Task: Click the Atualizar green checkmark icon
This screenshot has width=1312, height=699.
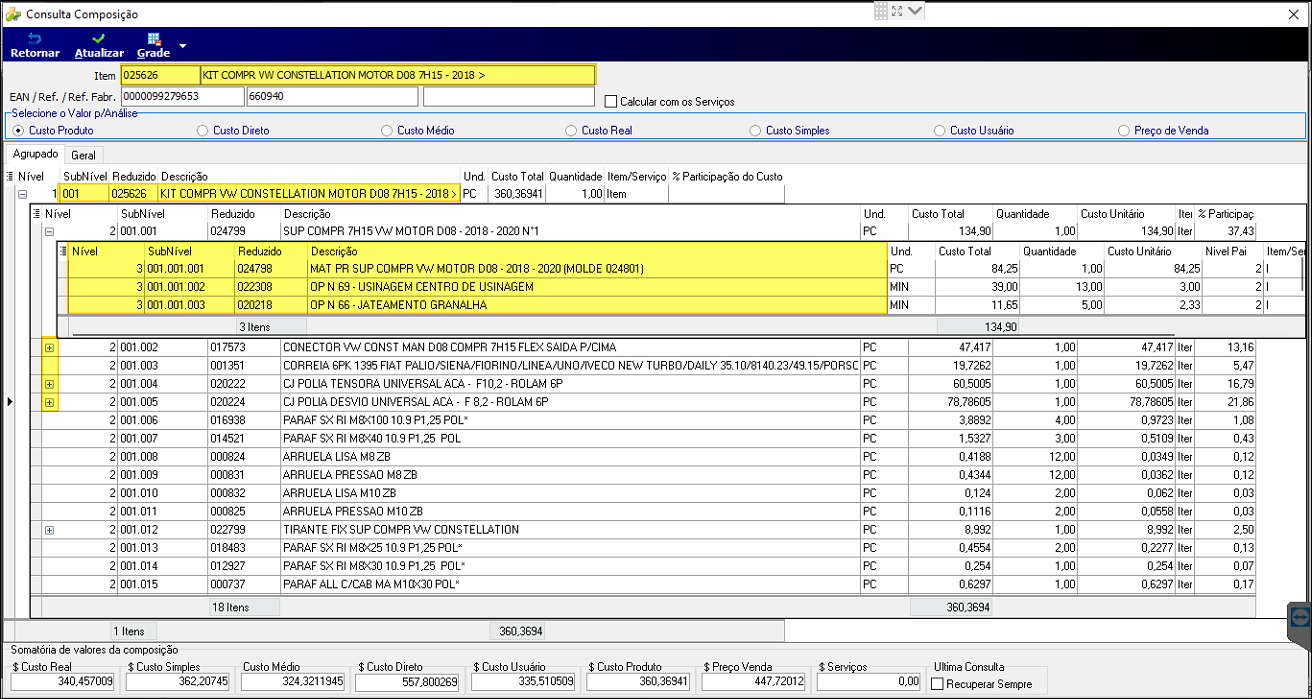Action: [99, 39]
